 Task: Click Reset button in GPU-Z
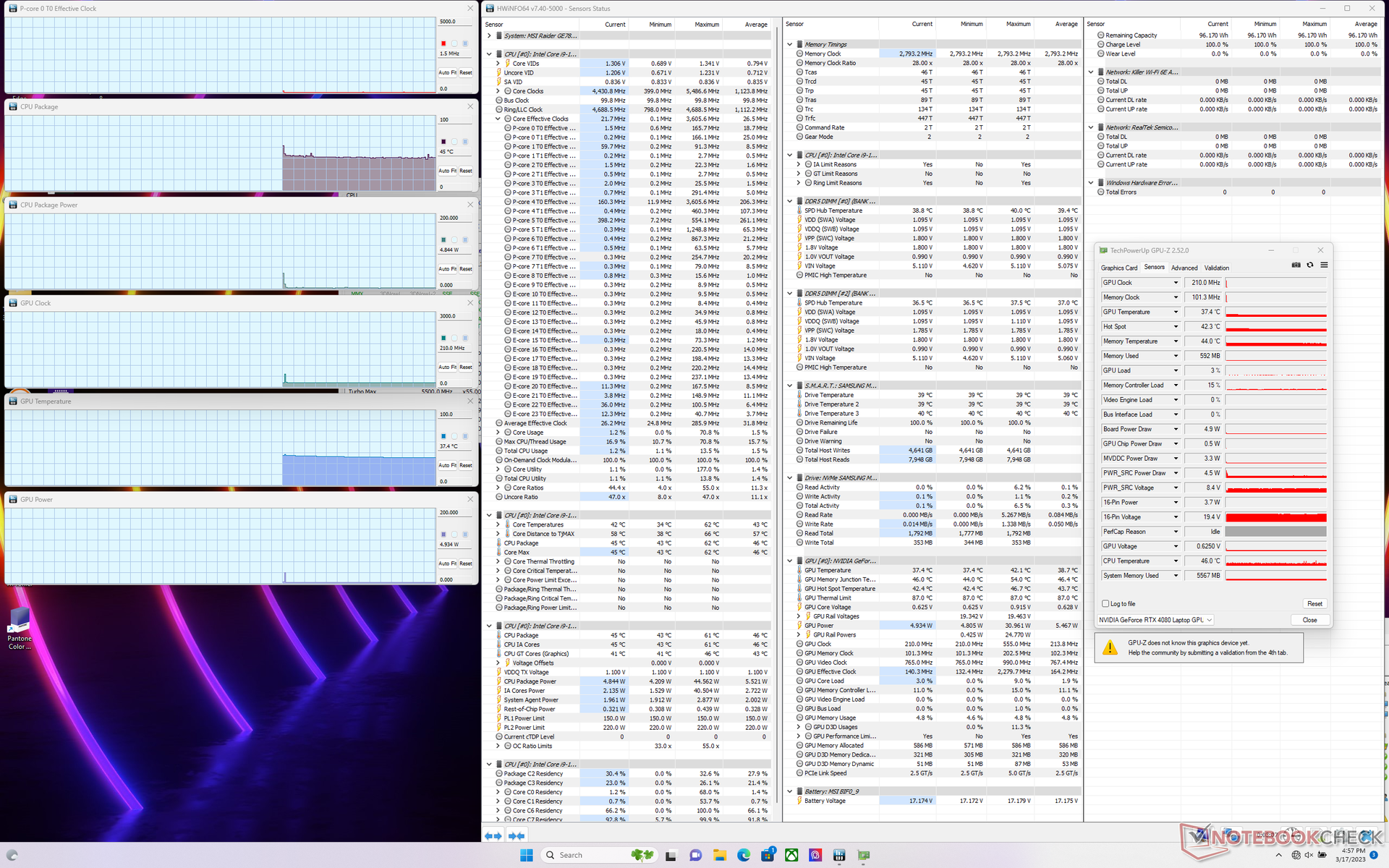click(x=1314, y=603)
